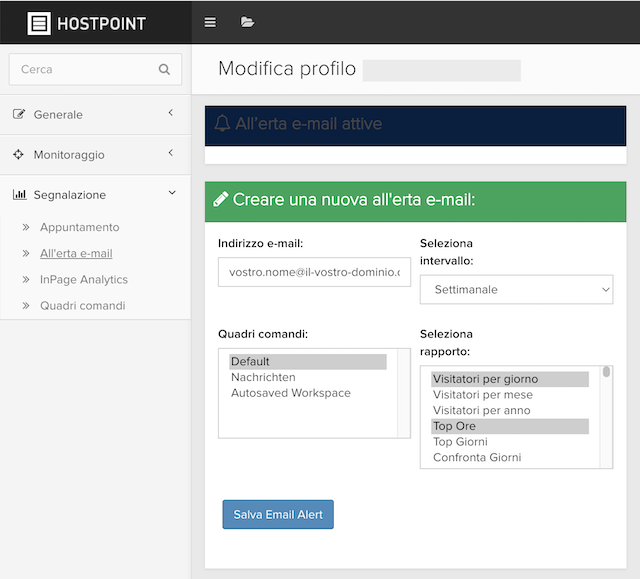Select Top Giorni report
This screenshot has width=640, height=579.
[x=510, y=441]
